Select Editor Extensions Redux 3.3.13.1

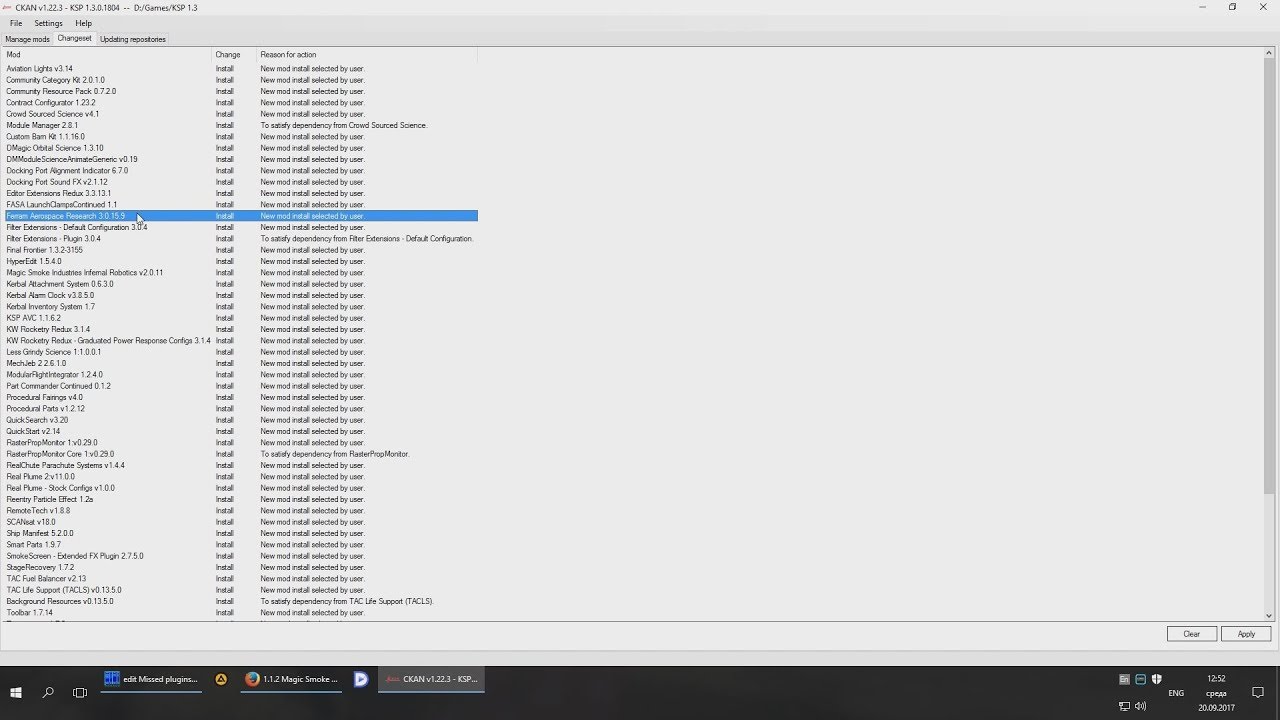(240, 193)
